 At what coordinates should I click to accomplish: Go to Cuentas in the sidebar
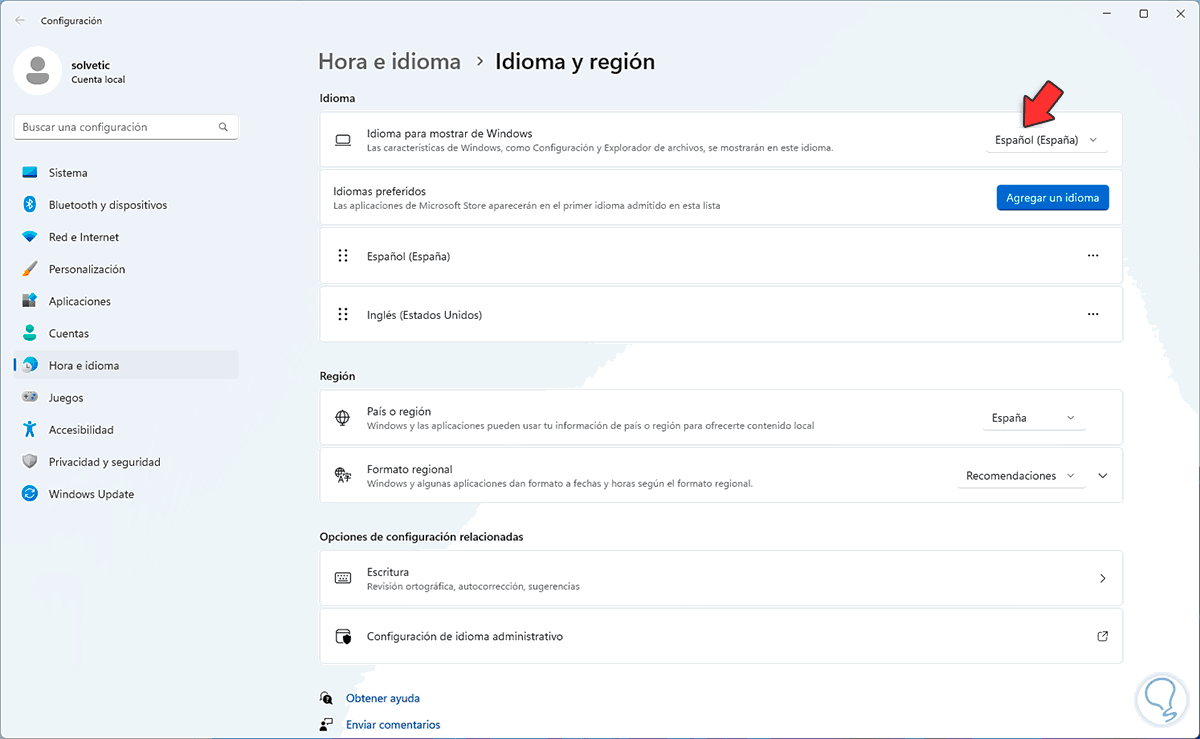click(68, 333)
